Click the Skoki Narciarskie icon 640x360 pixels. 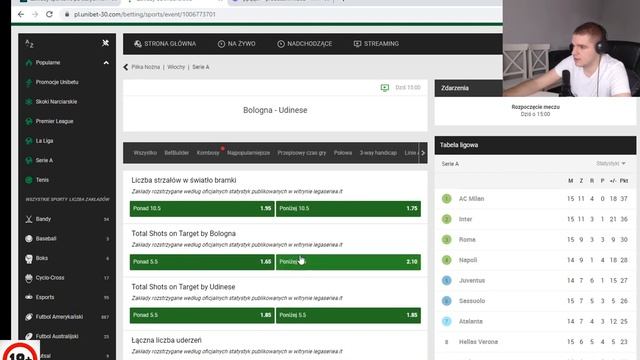[x=29, y=102]
